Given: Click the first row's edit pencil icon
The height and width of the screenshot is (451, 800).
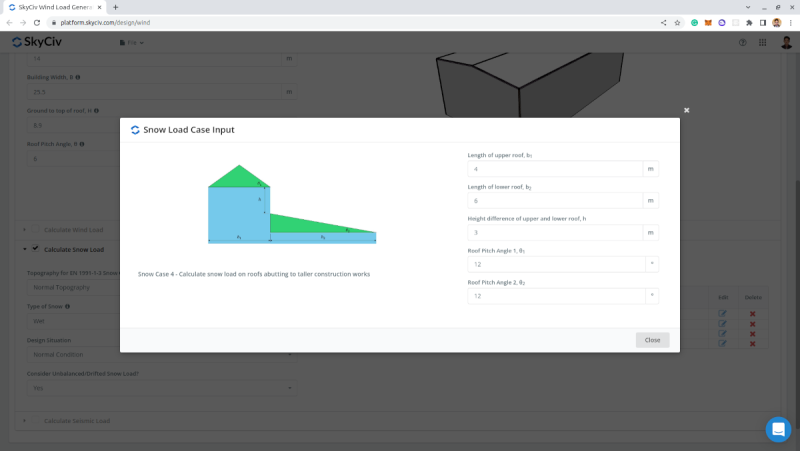Looking at the screenshot, I should 722,314.
